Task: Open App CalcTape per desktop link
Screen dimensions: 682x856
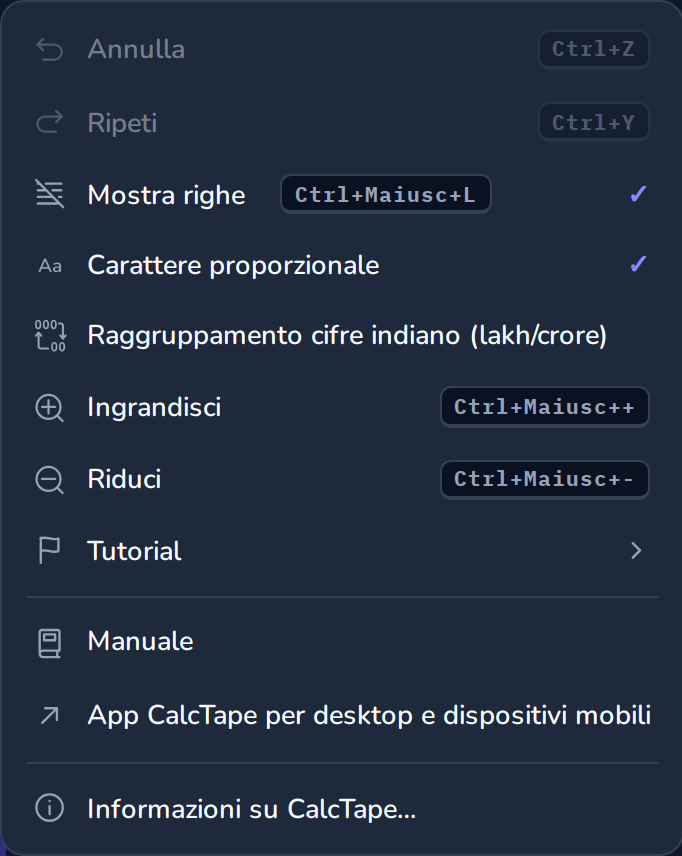Action: [x=341, y=715]
